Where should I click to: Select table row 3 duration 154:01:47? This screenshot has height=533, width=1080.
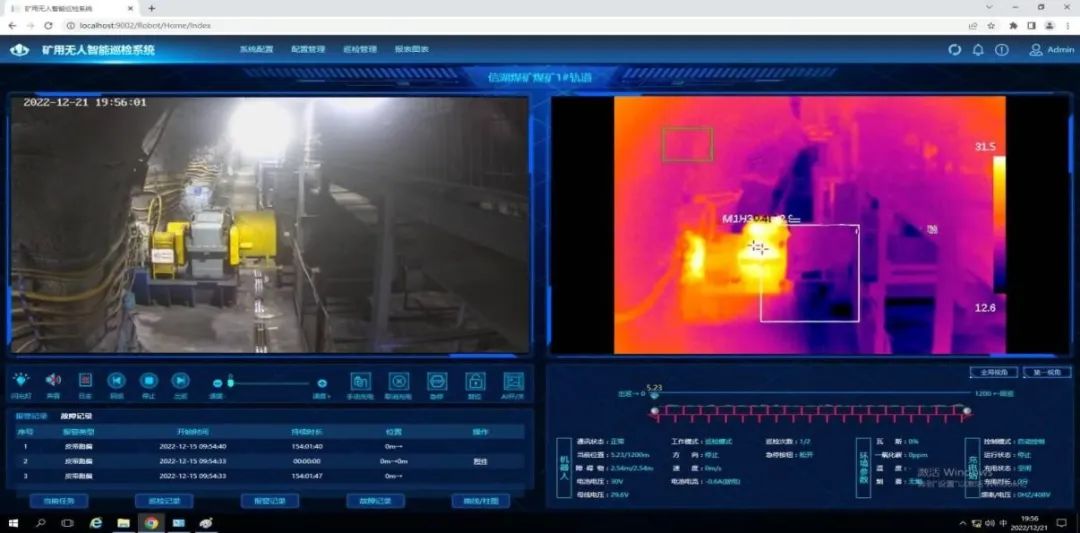[307, 476]
